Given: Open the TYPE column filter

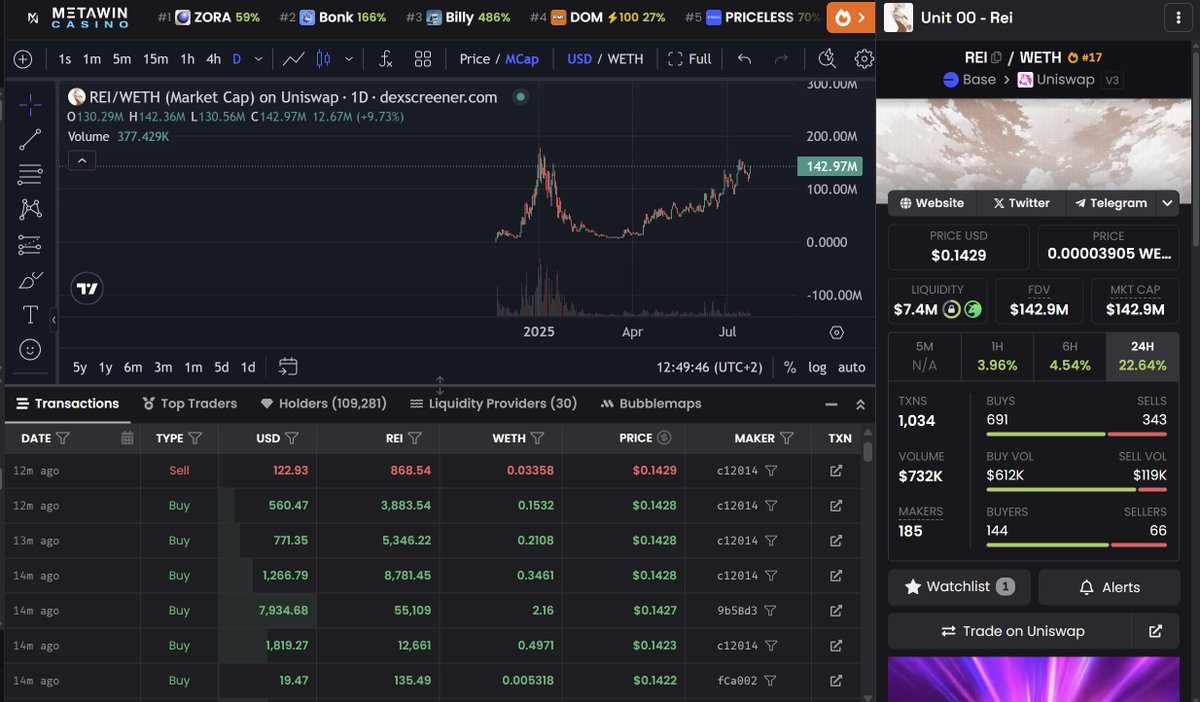Looking at the screenshot, I should [x=195, y=438].
